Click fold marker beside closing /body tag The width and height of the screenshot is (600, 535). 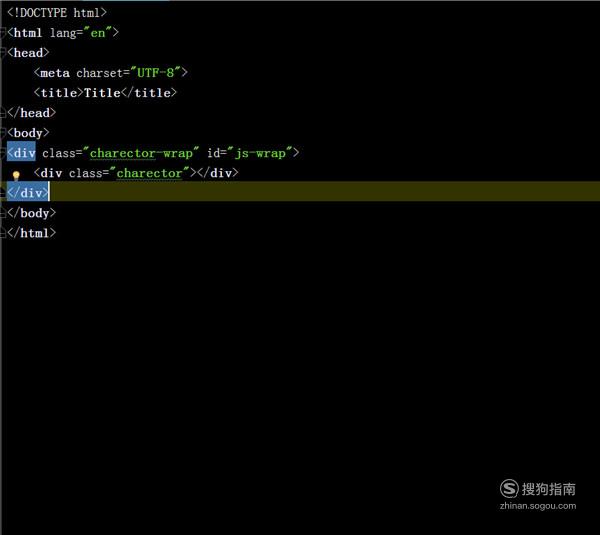click(x=3, y=213)
